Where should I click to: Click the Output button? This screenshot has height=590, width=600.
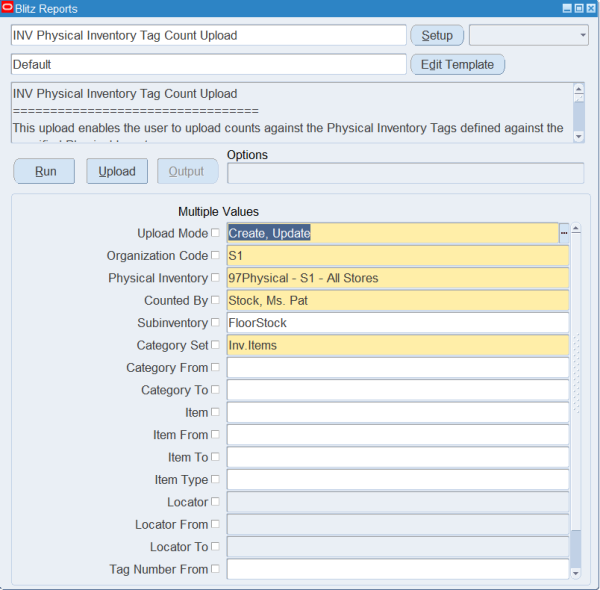tap(188, 171)
